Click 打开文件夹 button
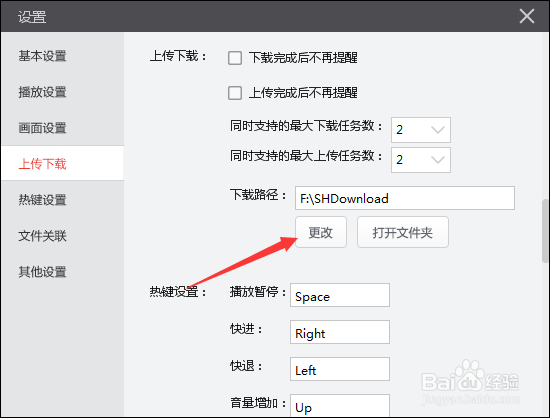 403,232
